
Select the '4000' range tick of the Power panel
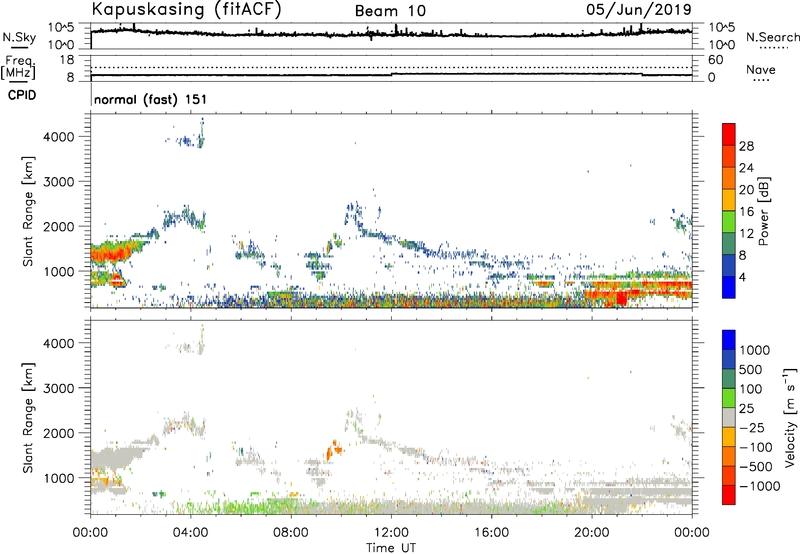58,137
